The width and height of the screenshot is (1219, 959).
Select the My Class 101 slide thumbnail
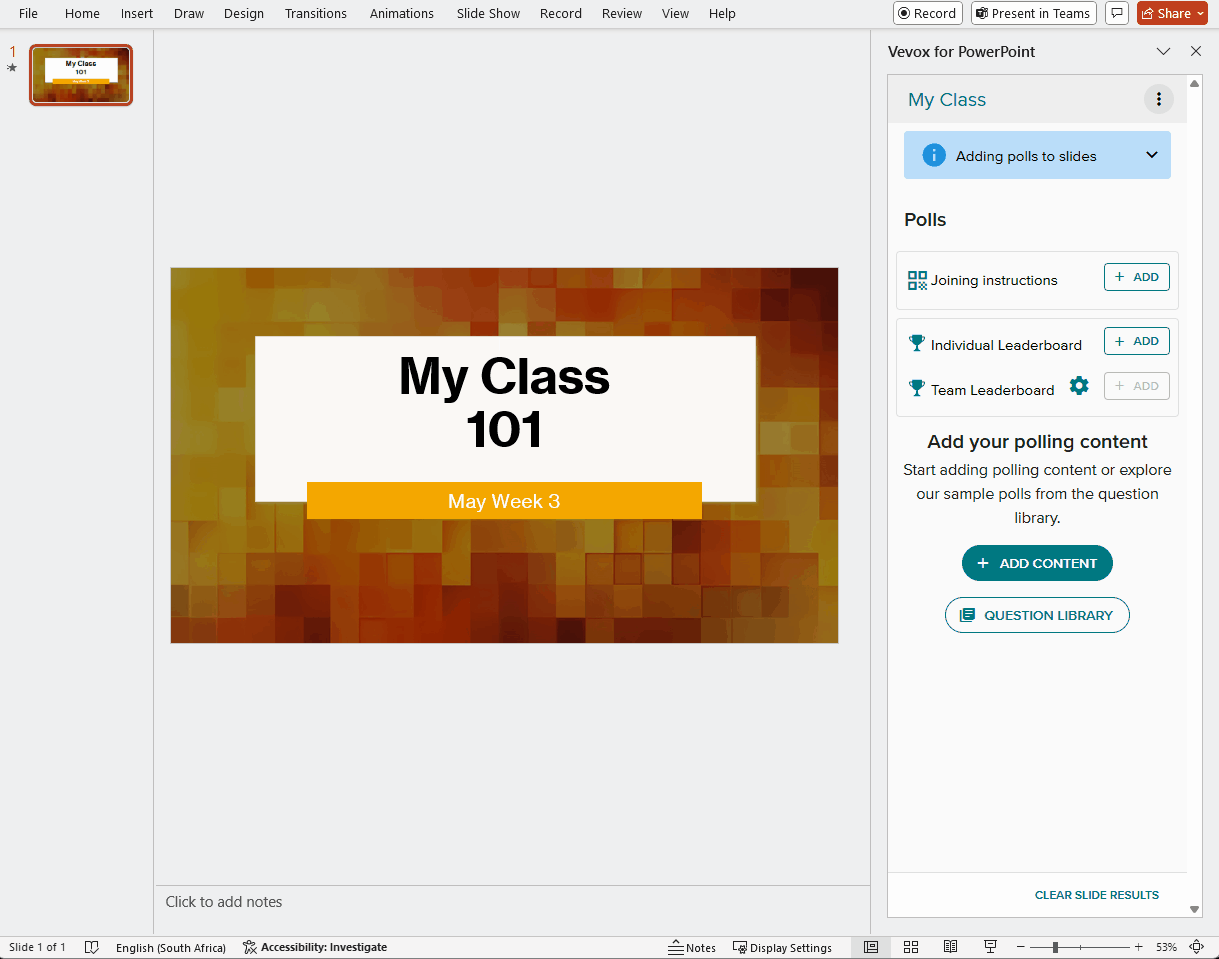point(80,74)
